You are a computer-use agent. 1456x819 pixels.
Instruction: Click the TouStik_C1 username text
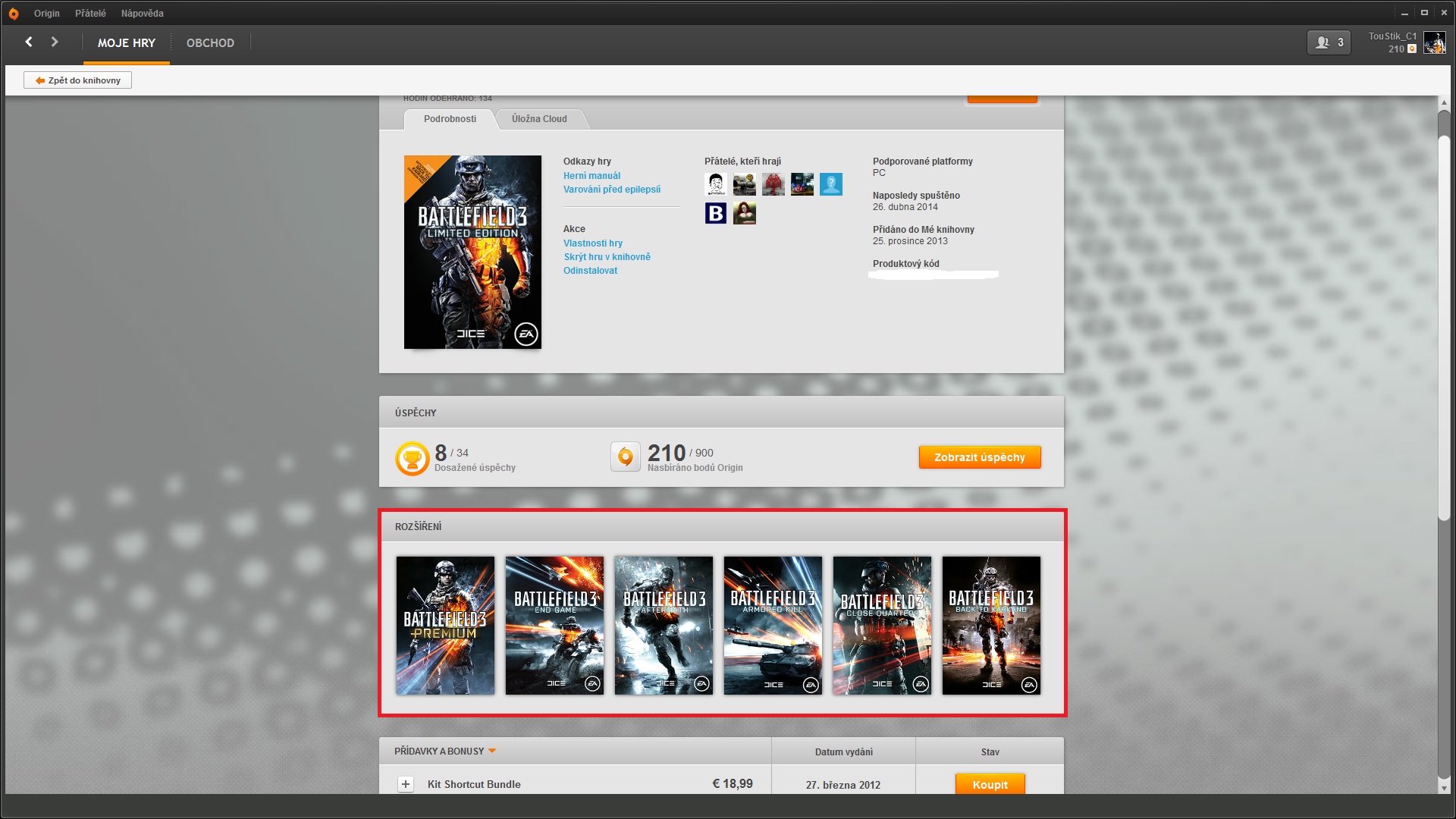coord(1392,36)
